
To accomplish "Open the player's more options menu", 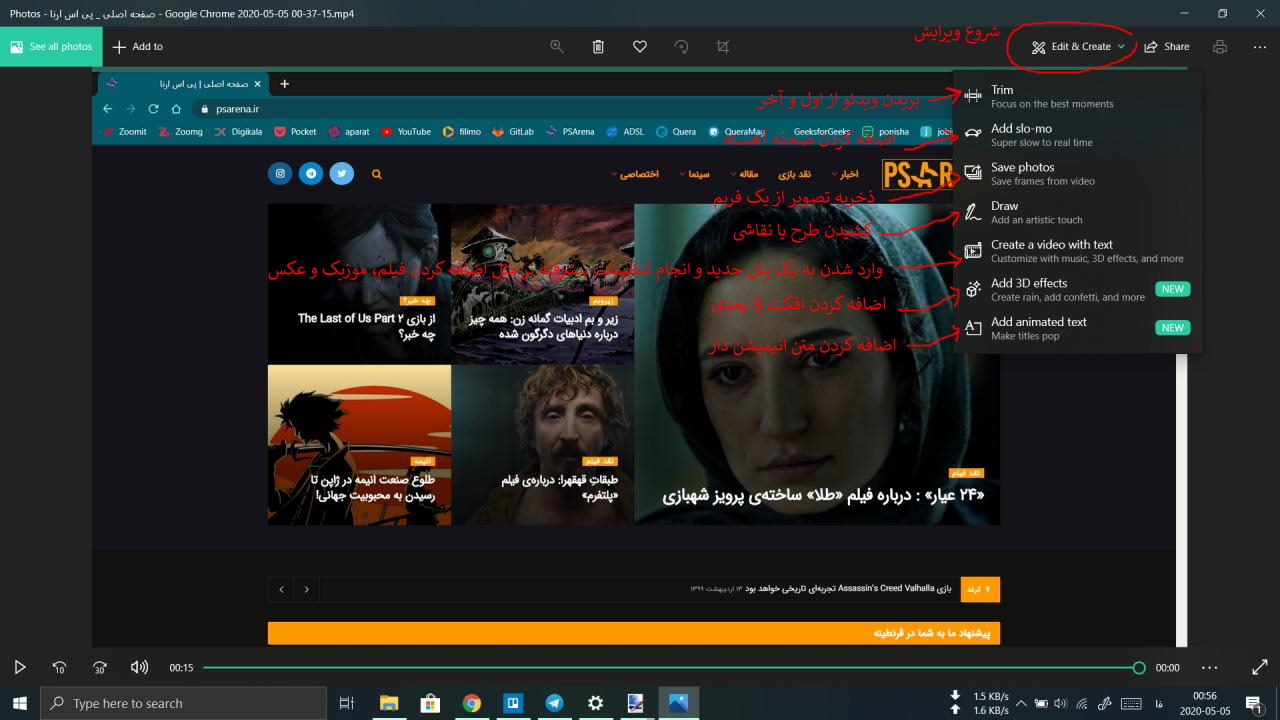I will [x=1210, y=667].
